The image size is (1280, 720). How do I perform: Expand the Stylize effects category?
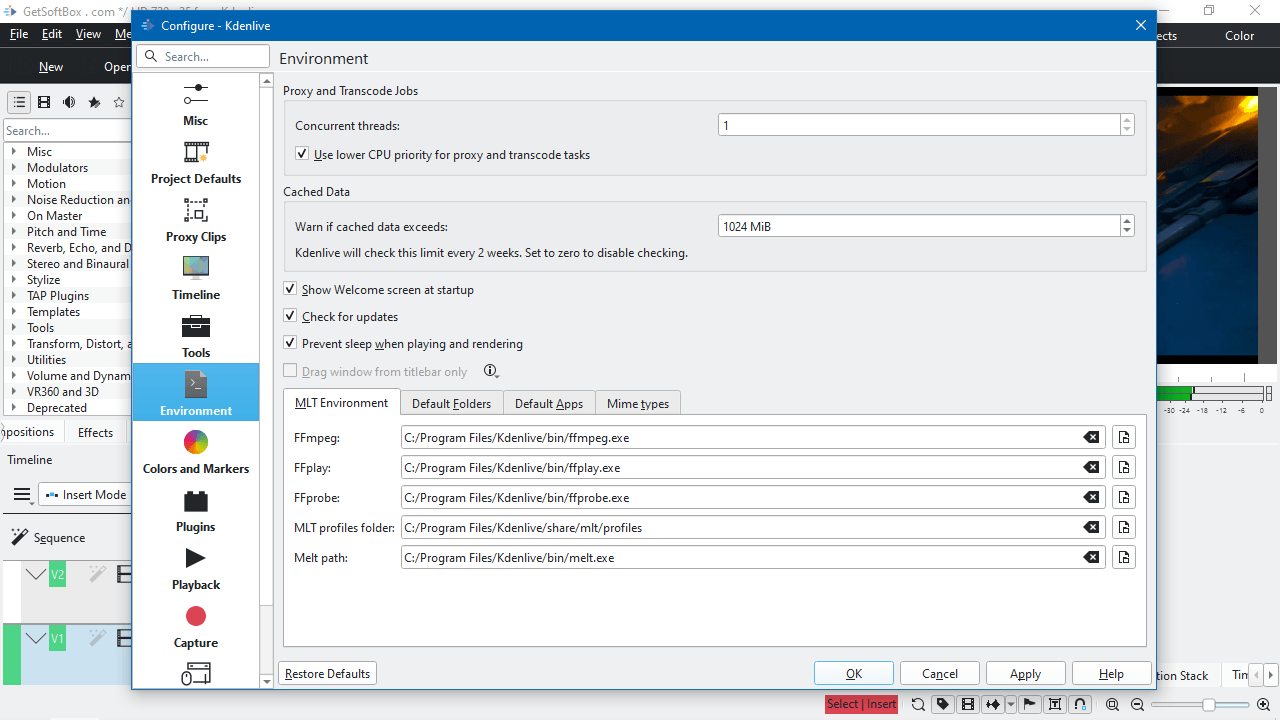tap(14, 280)
